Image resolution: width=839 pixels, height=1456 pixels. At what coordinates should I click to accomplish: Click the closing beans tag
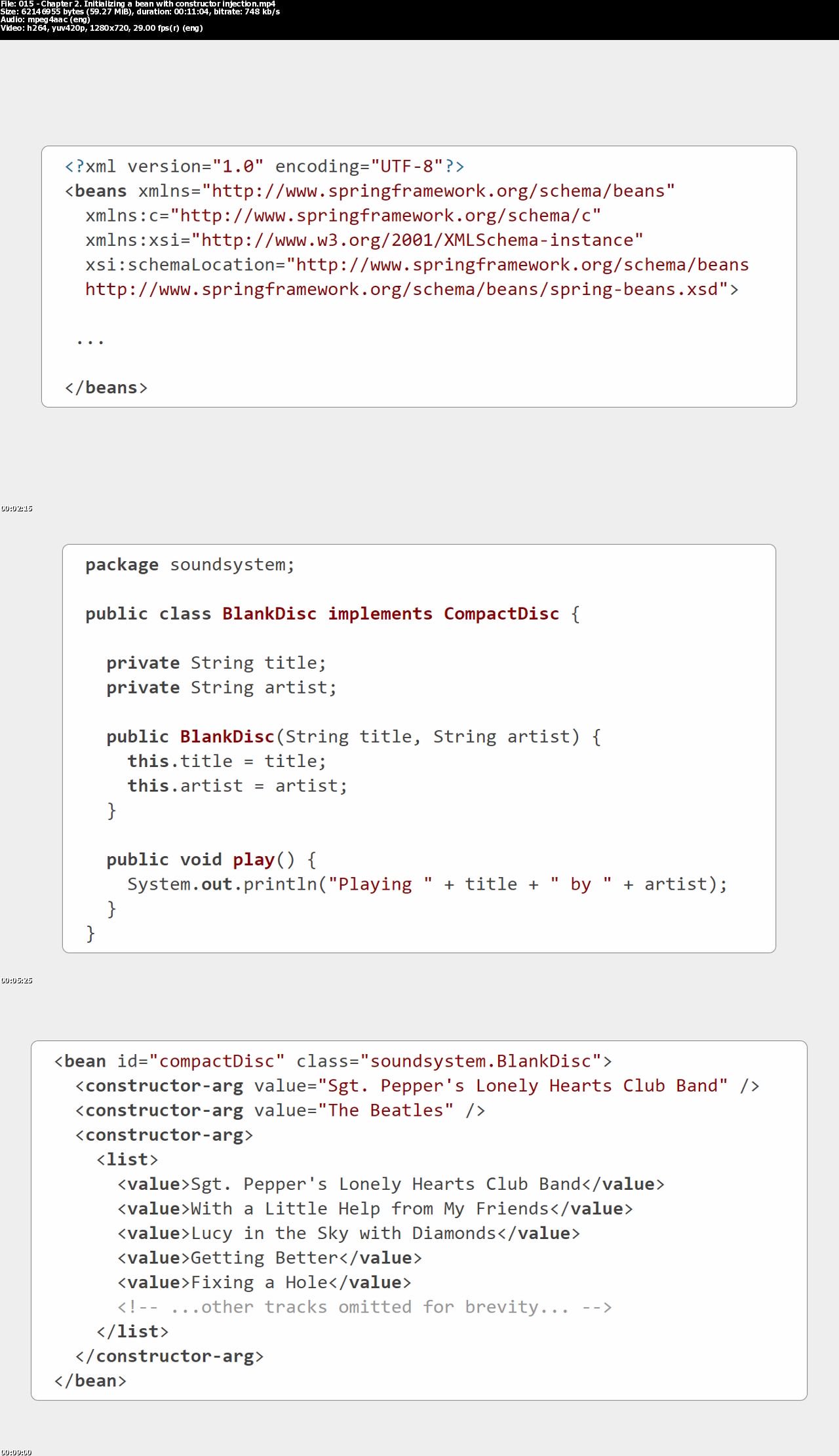pyautogui.click(x=106, y=387)
